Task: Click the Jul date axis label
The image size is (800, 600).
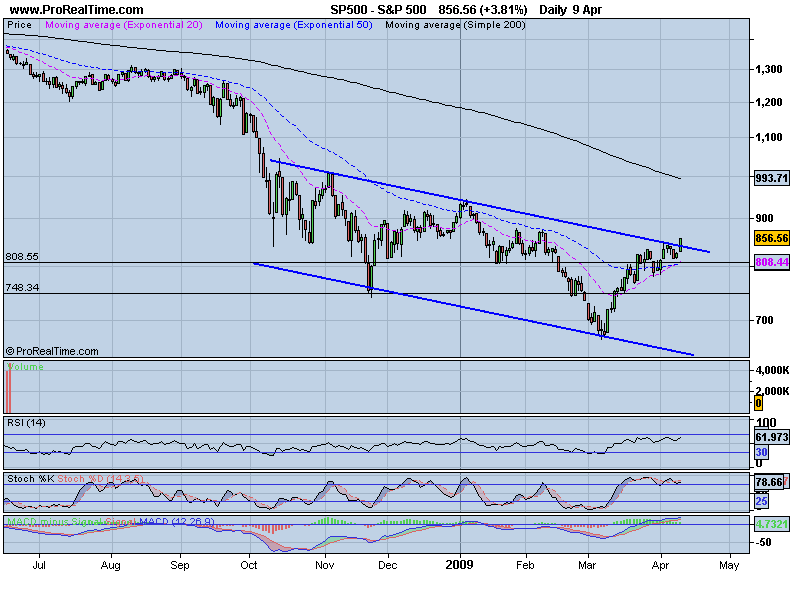Action: 39,565
